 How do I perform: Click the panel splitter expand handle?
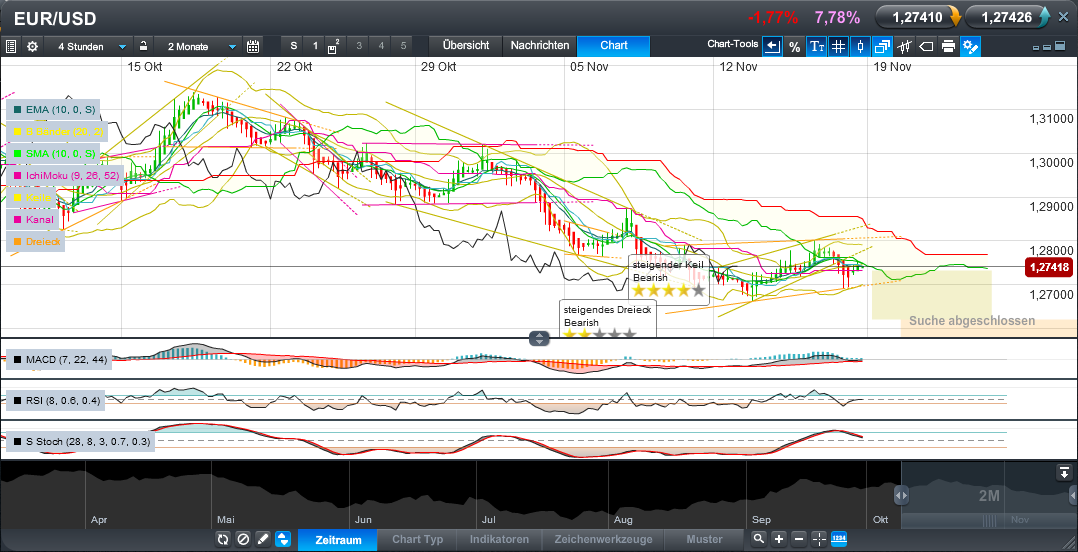pos(539,338)
